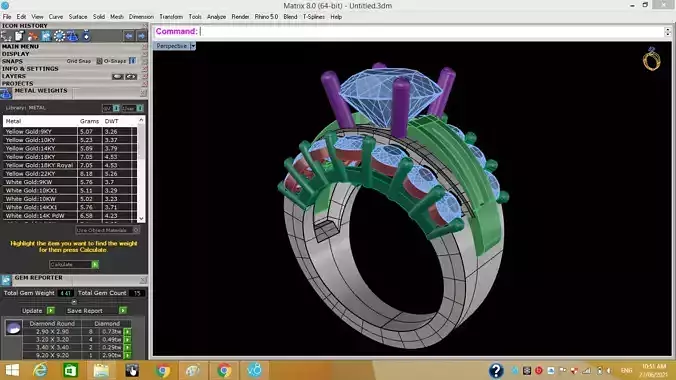Click the filled ellipse icon in the Layers row

117,76
